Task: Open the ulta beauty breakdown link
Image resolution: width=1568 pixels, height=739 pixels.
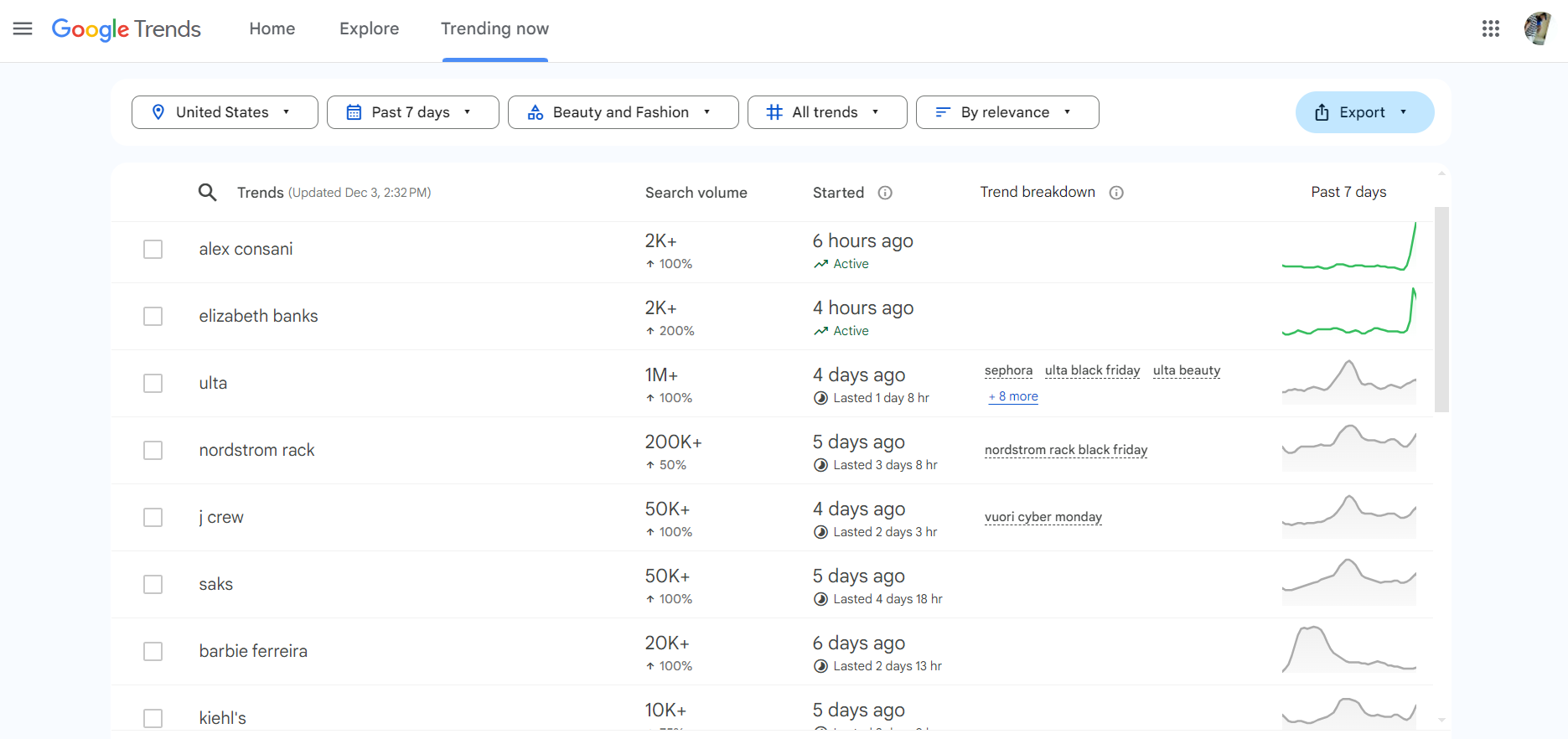Action: [x=1187, y=370]
